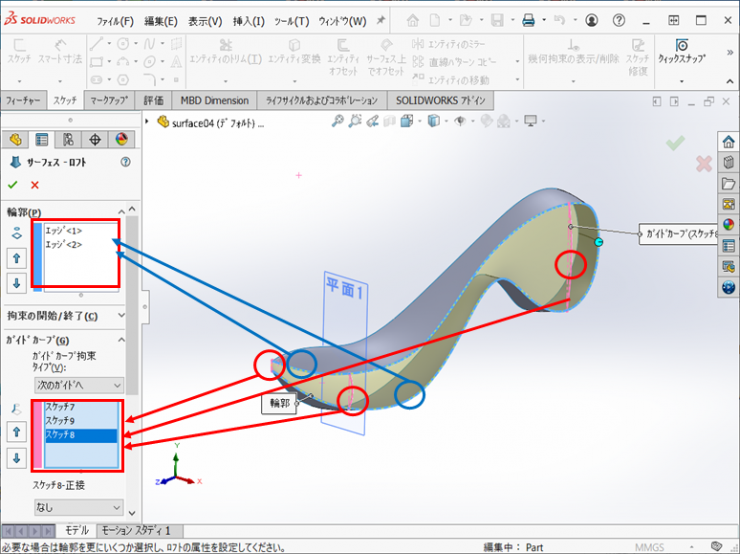Collapse the 輪郭(P) section

(122, 212)
